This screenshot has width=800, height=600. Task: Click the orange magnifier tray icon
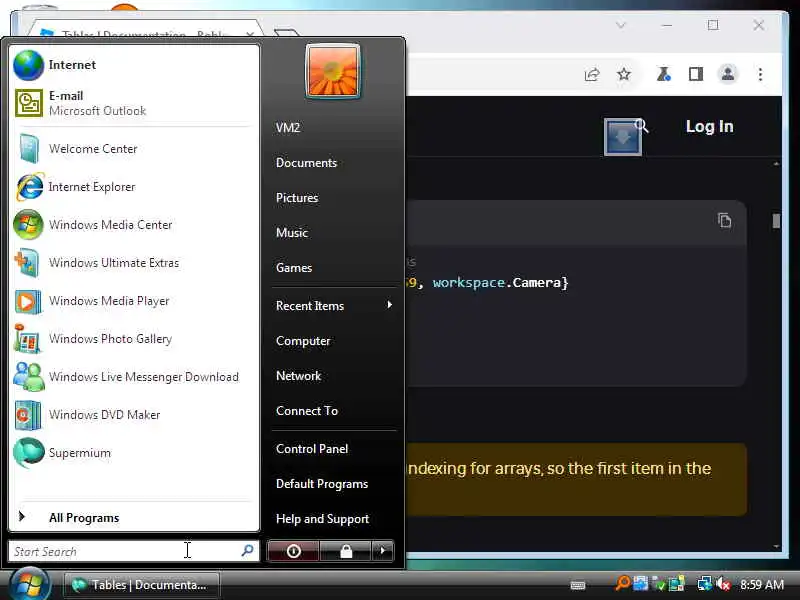(x=622, y=583)
